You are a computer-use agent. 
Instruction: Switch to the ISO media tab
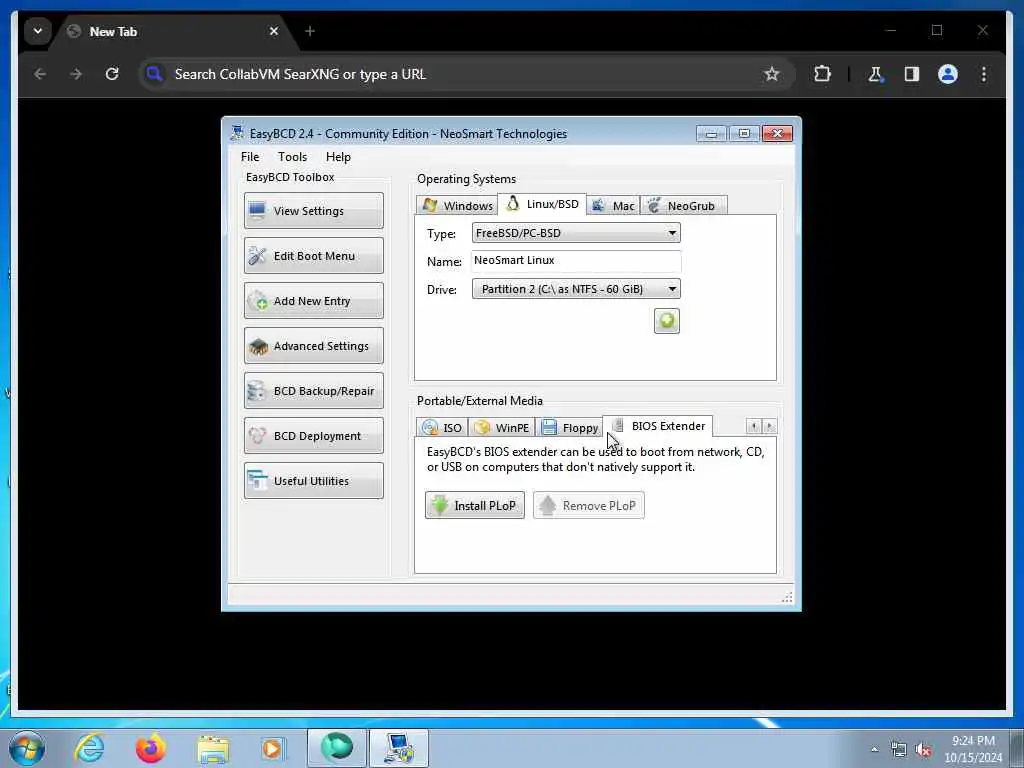(442, 427)
